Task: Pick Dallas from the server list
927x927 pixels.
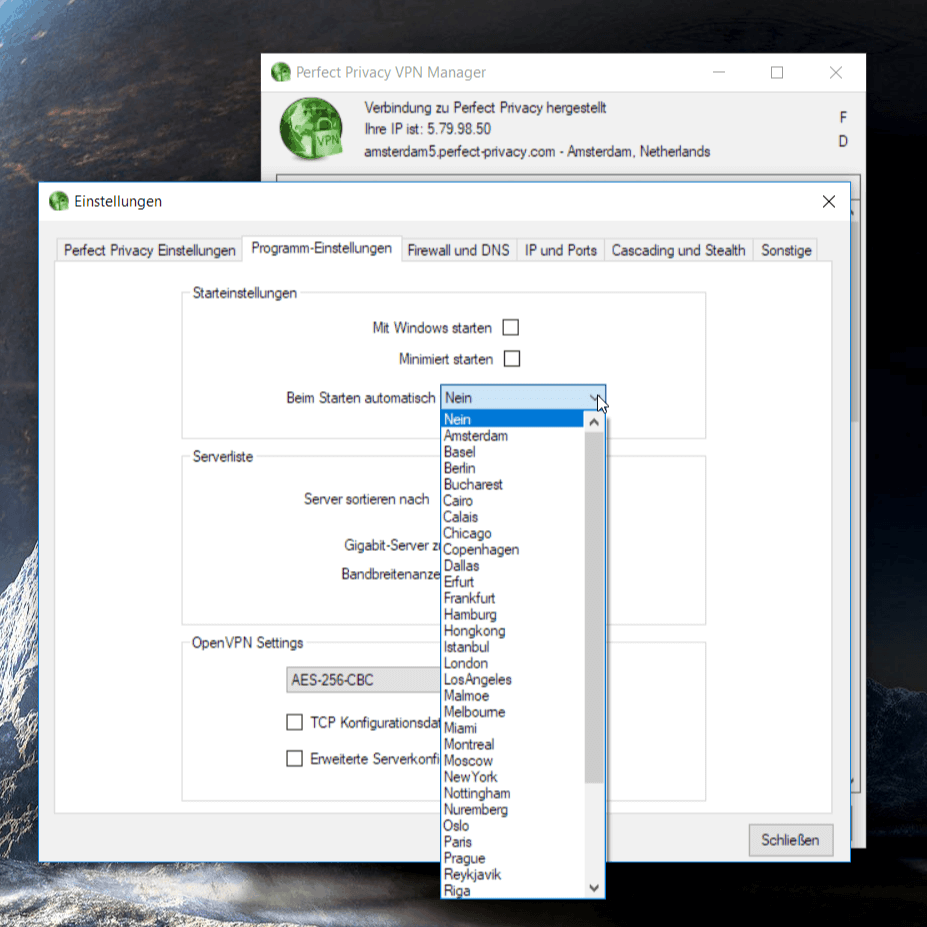Action: click(x=513, y=566)
